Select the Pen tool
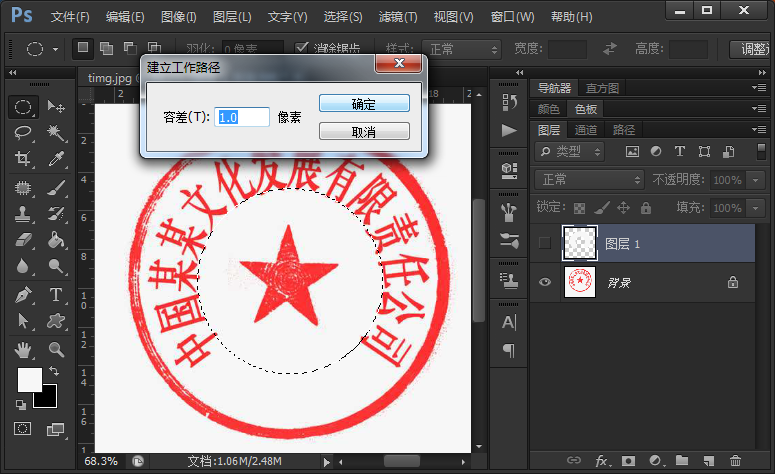This screenshot has height=474, width=775. point(23,295)
